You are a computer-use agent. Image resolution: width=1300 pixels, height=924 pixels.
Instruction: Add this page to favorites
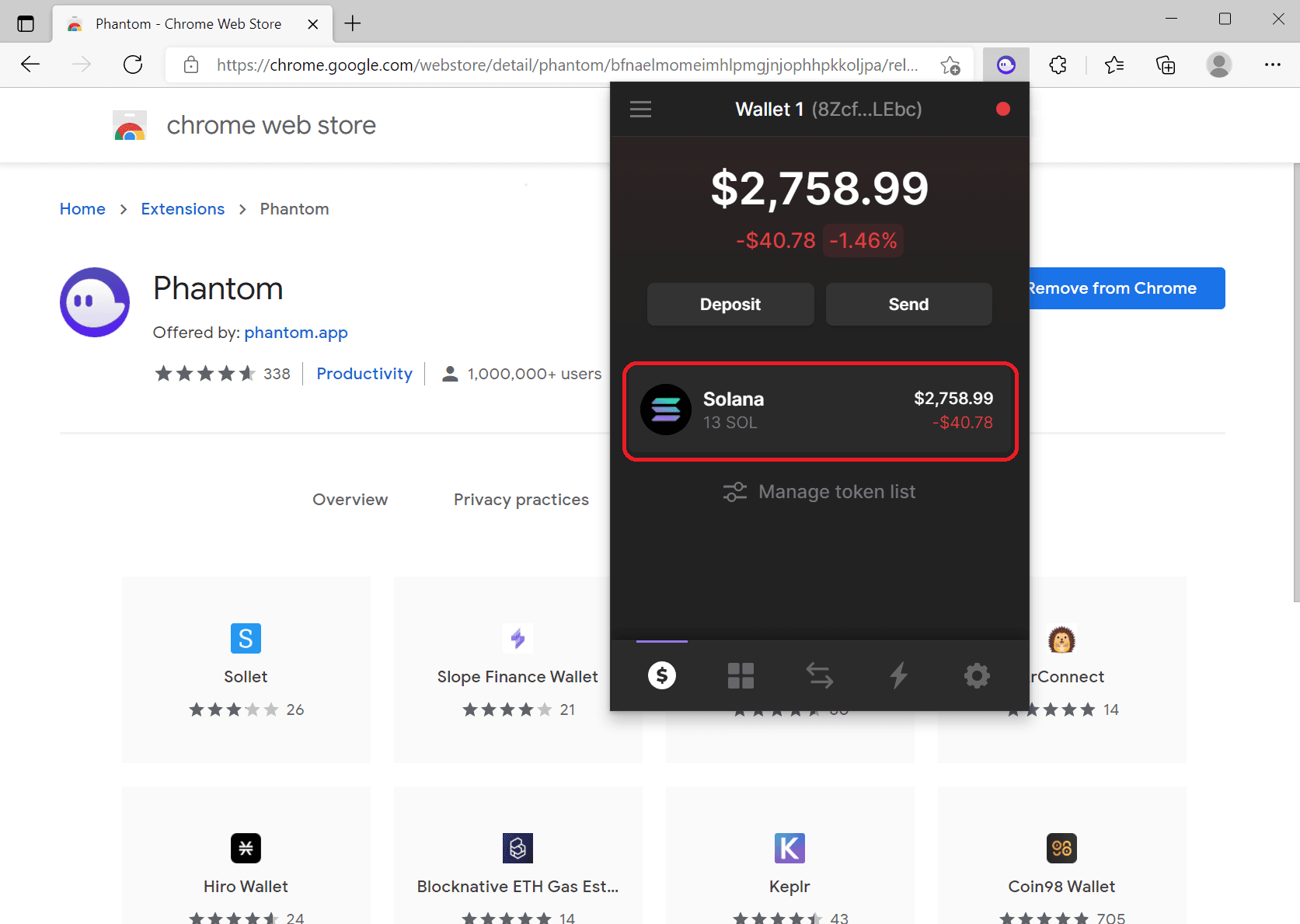point(950,65)
